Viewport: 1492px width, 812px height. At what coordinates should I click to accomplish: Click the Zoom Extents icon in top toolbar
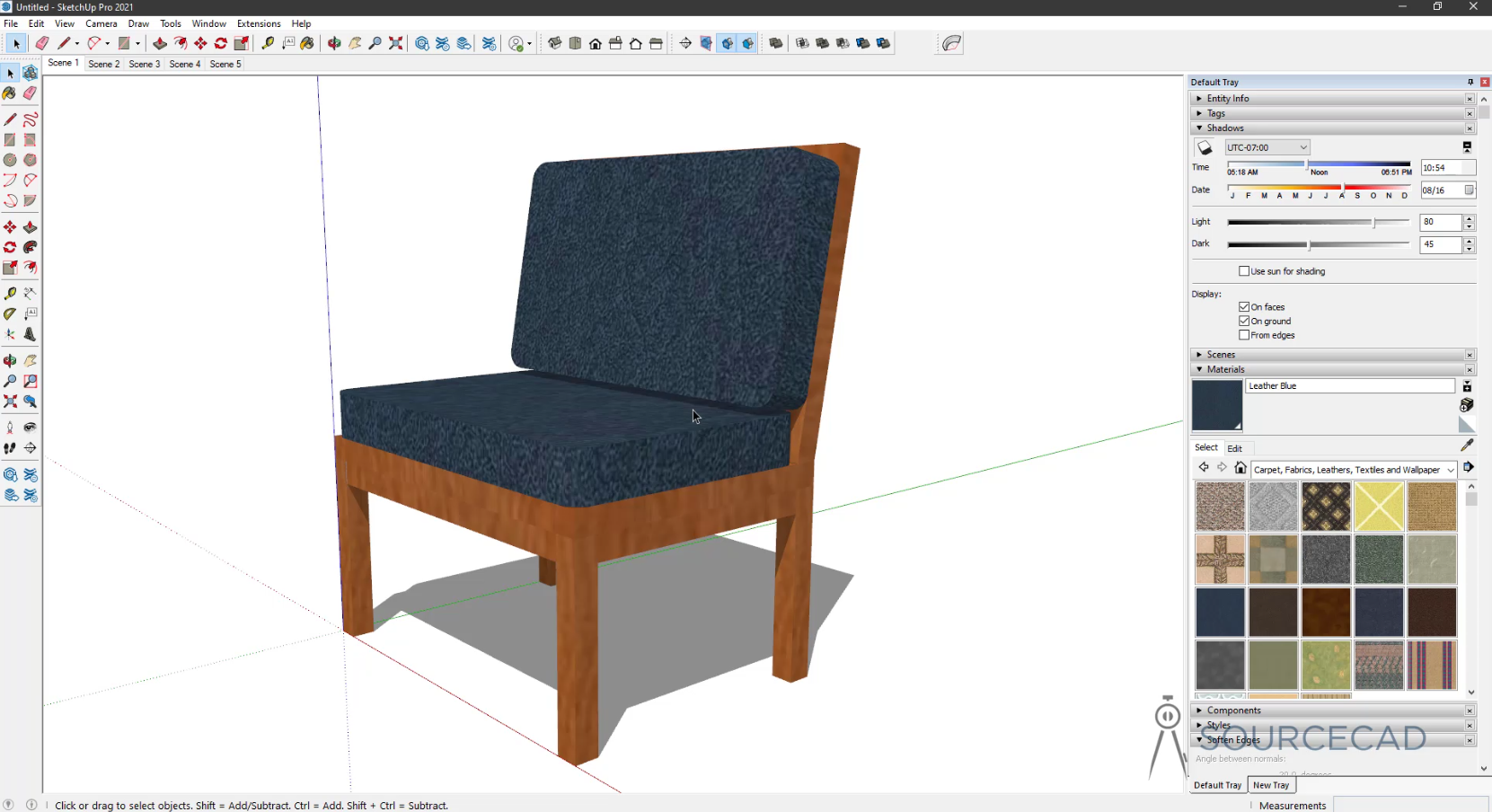[x=396, y=43]
